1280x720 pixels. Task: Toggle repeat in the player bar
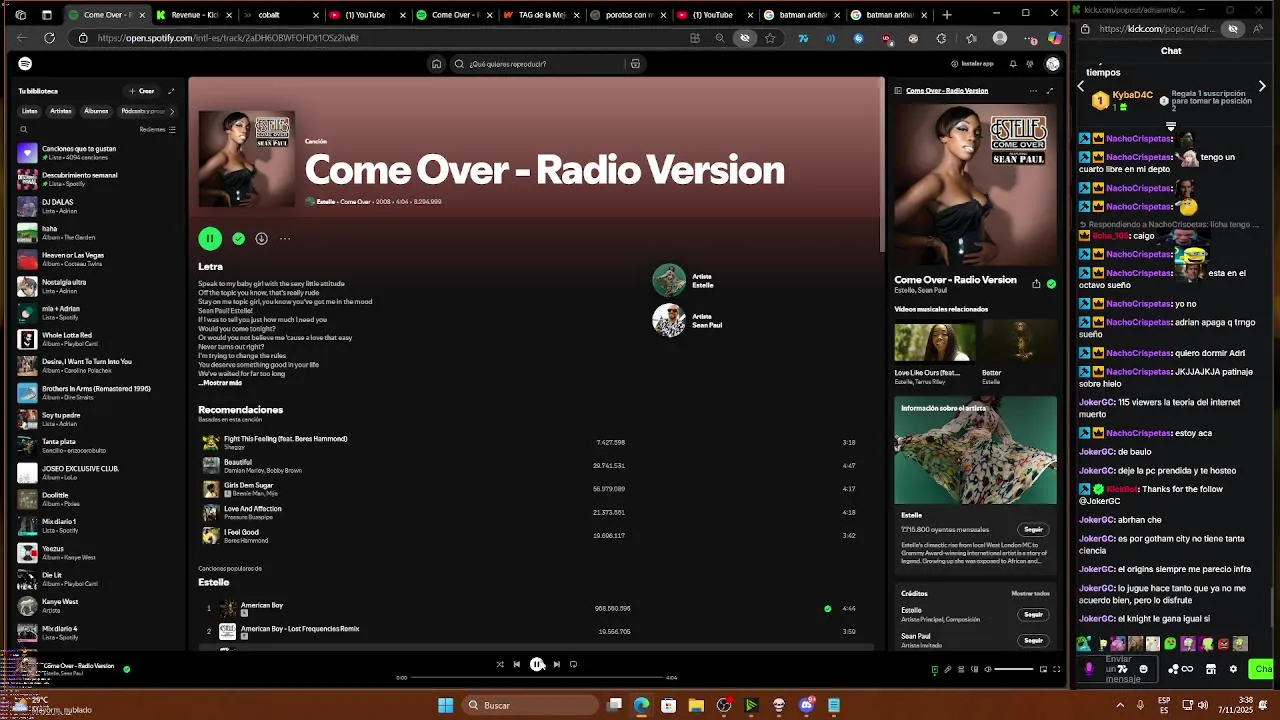[x=573, y=664]
